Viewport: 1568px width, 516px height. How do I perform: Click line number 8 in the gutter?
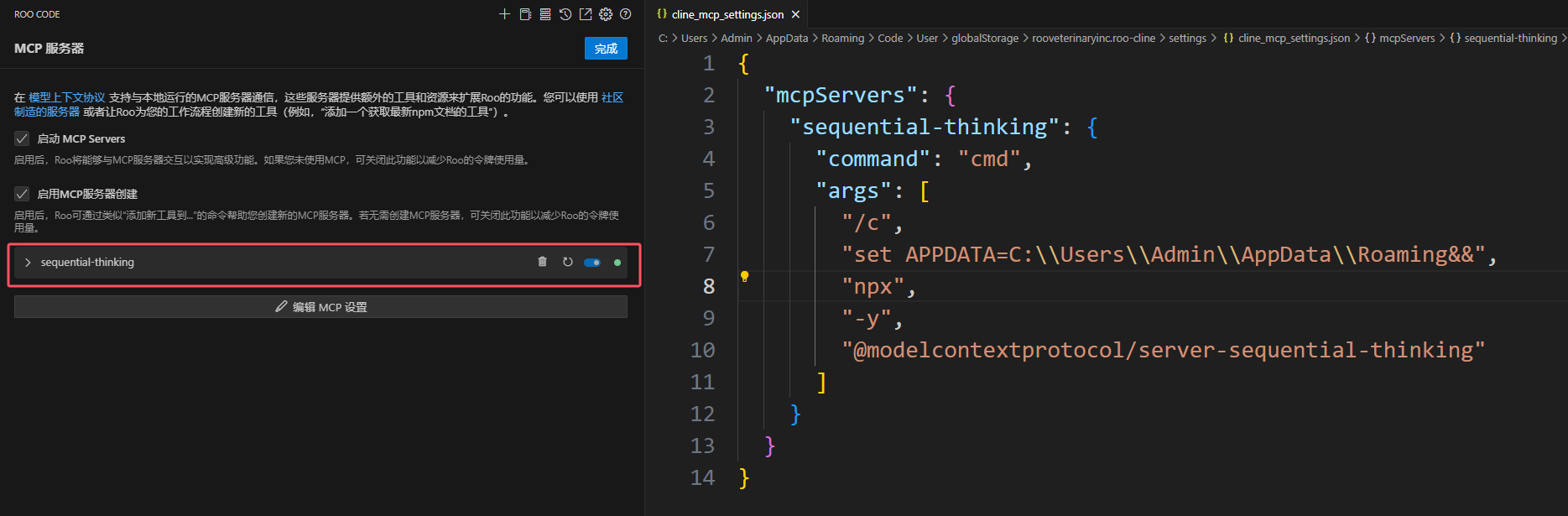[x=709, y=286]
